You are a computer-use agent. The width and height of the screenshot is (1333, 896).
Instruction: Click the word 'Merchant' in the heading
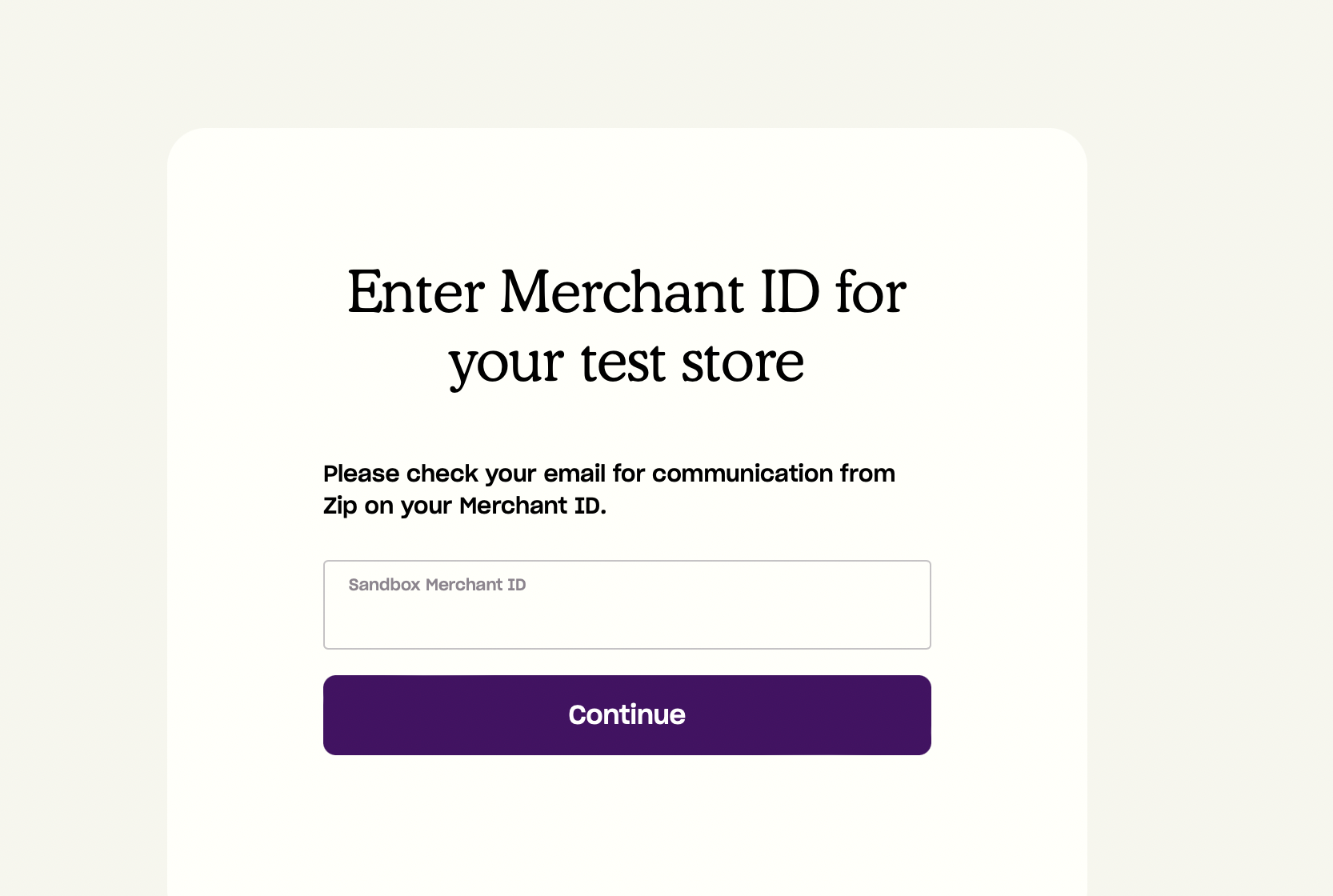coord(622,293)
